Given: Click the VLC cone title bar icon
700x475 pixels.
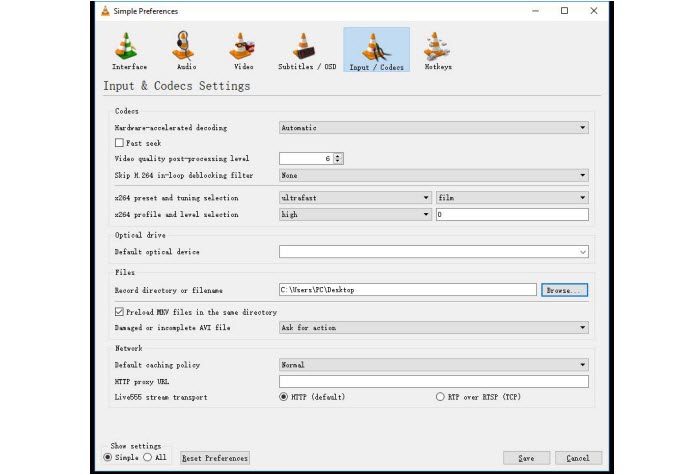Looking at the screenshot, I should pos(105,11).
